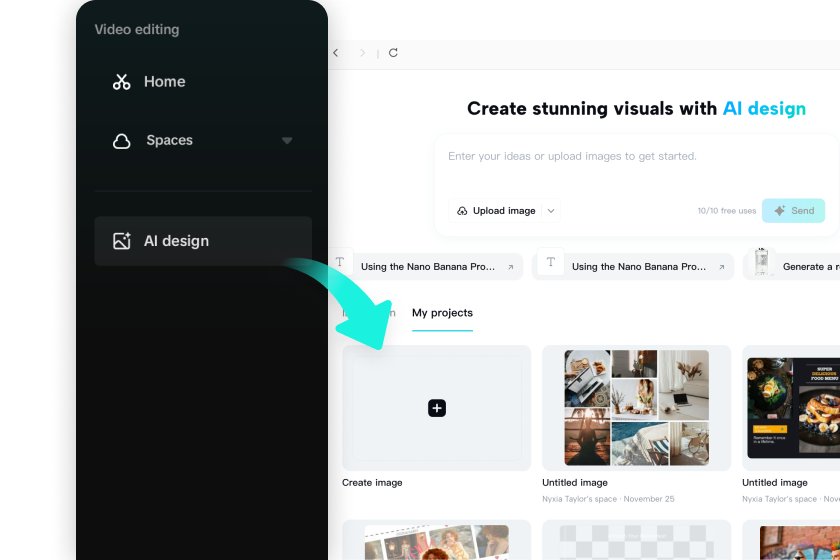The image size is (840, 560).
Task: Open the first Nano Banana Pro suggestion
Action: pyautogui.click(x=428, y=266)
